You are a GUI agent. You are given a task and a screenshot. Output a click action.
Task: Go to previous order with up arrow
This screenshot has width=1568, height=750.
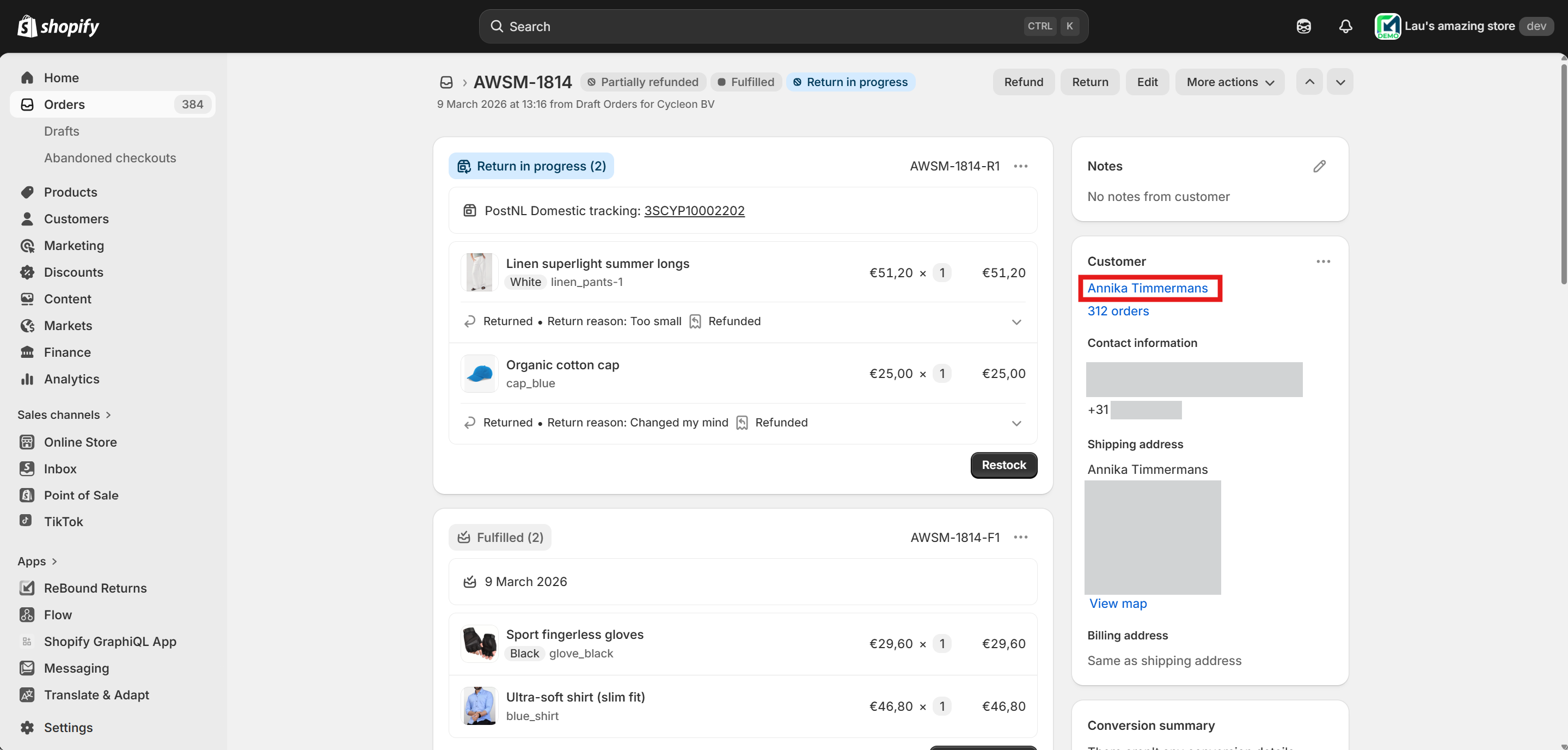(x=1309, y=82)
